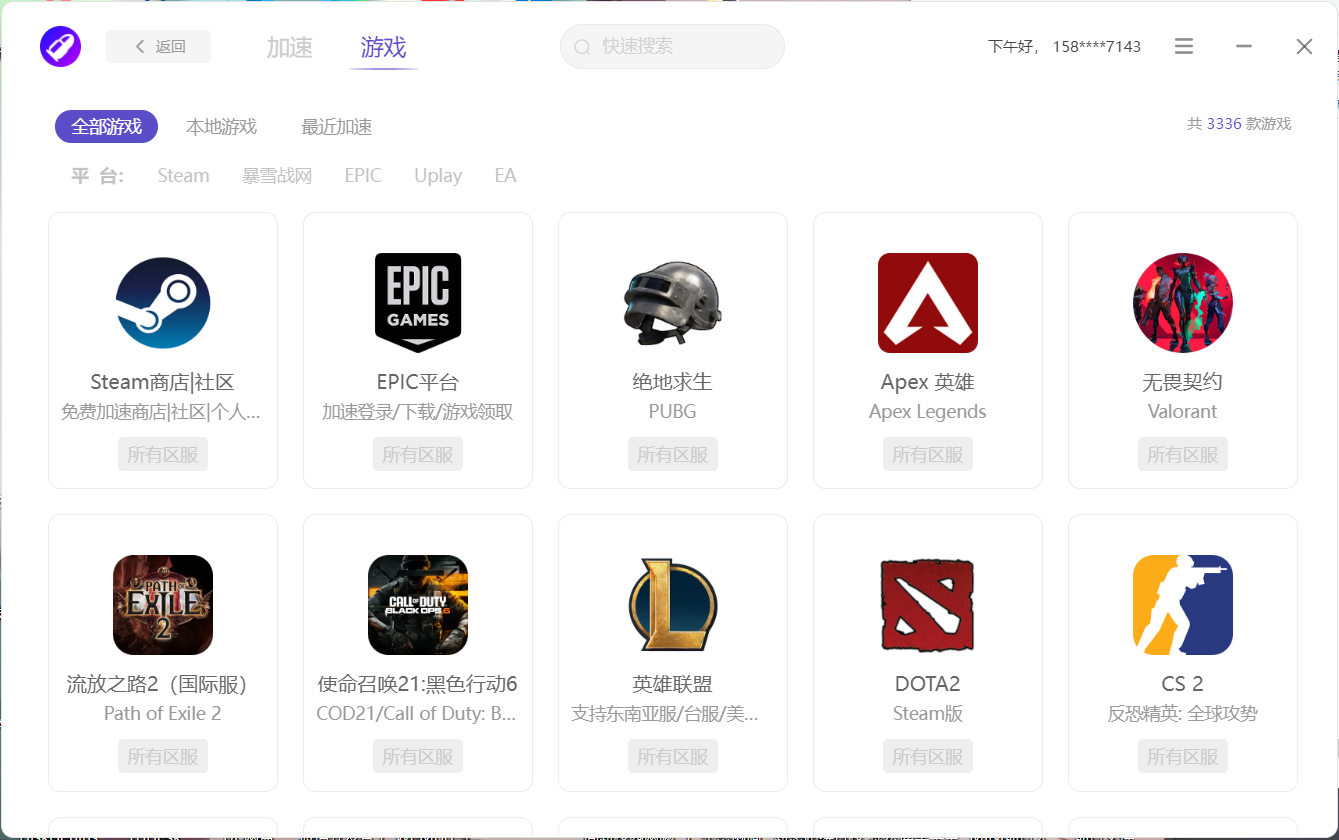Click the PUBG subtitle text
Screen dimensions: 1339x840
click(x=673, y=412)
